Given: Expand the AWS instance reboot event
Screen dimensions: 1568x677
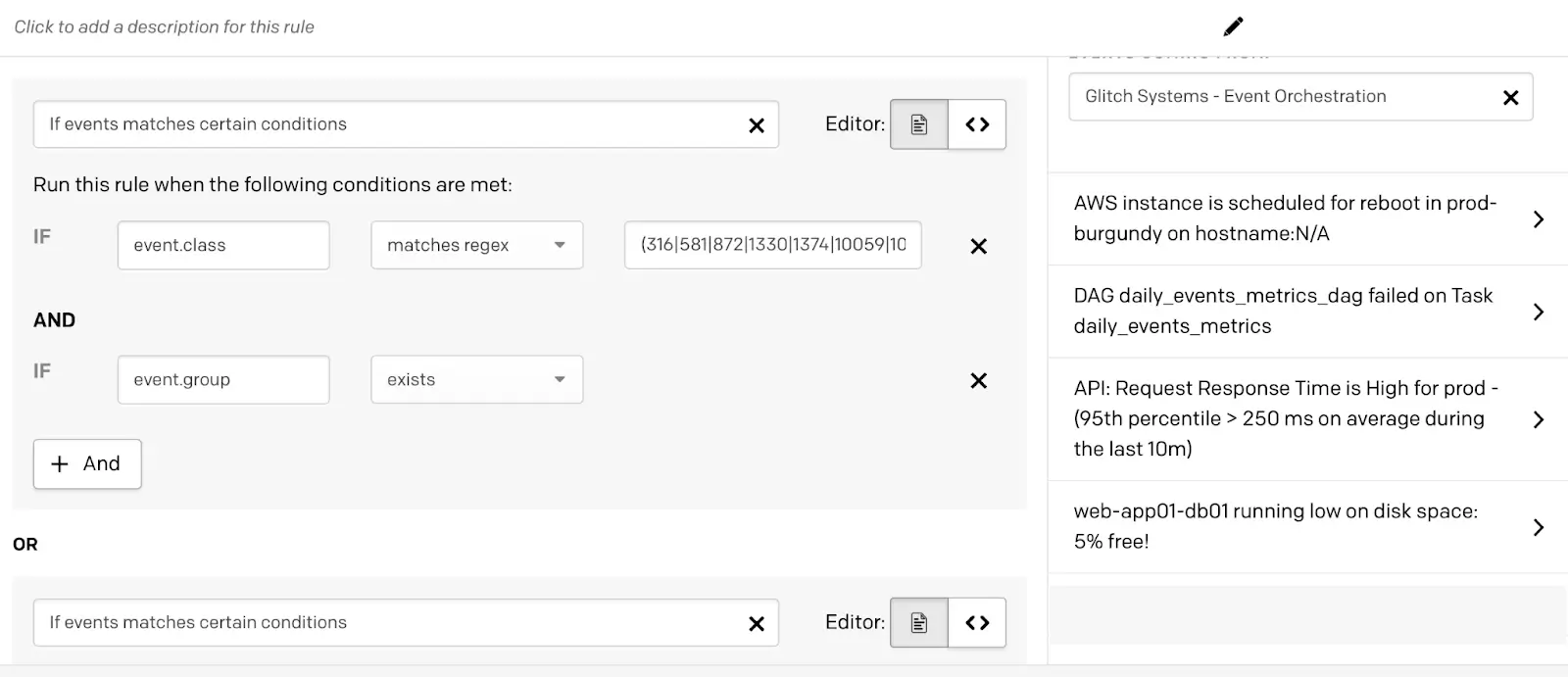Looking at the screenshot, I should [x=1307, y=218].
